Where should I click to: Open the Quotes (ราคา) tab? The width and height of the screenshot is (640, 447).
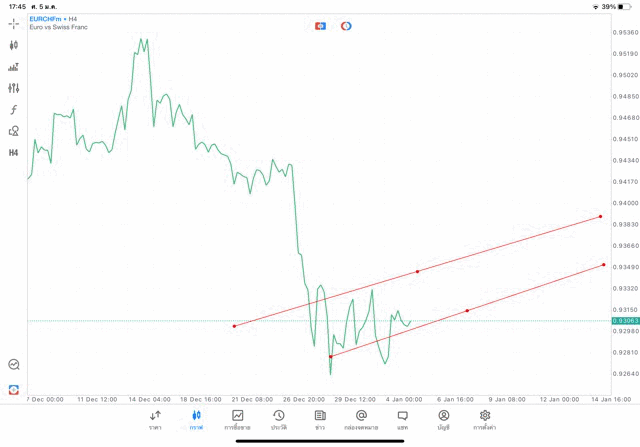[155, 419]
